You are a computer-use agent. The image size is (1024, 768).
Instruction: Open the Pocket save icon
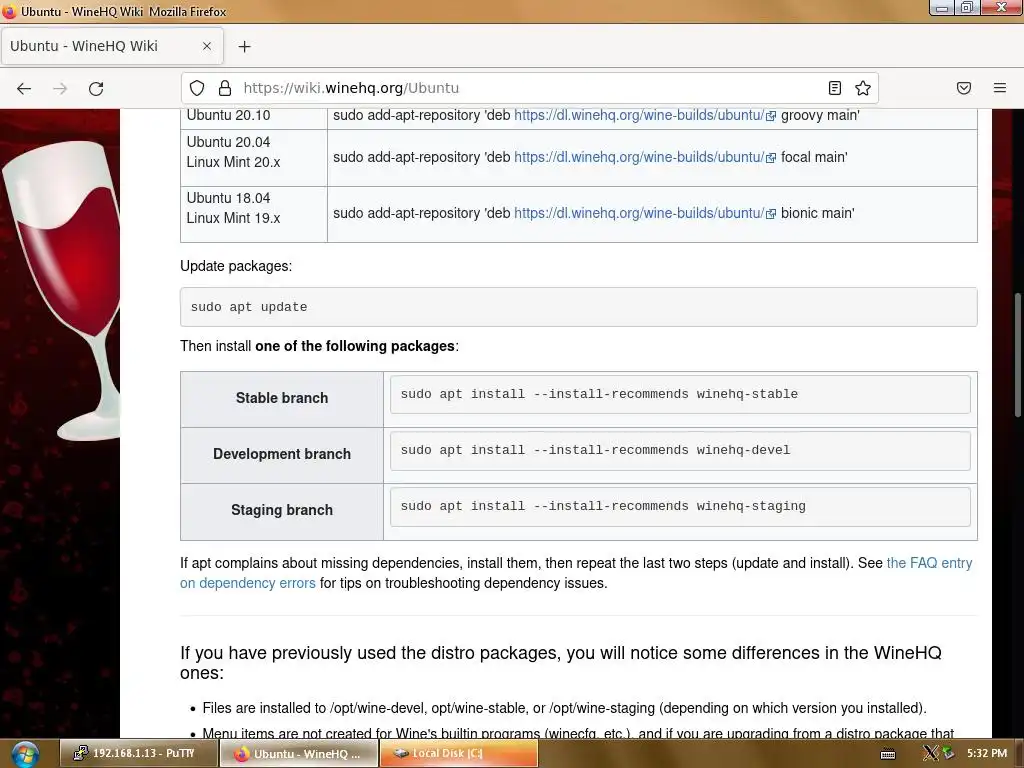pos(964,88)
